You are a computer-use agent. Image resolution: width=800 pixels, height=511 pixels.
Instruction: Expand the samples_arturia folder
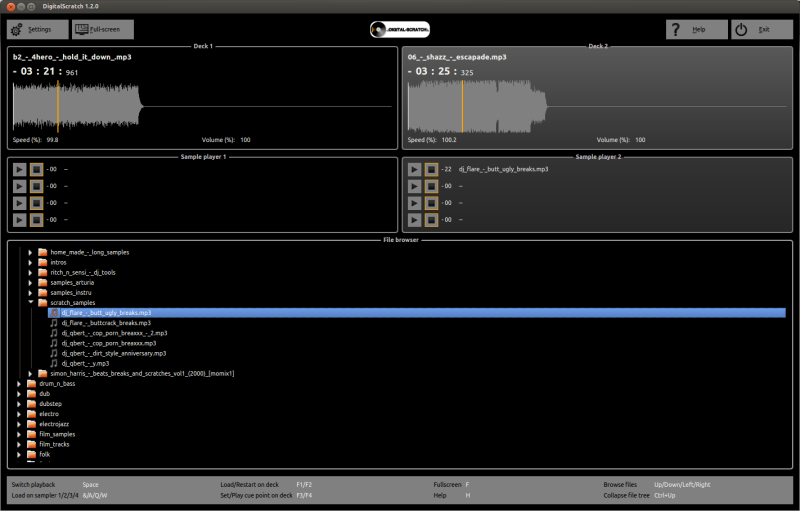click(x=30, y=283)
